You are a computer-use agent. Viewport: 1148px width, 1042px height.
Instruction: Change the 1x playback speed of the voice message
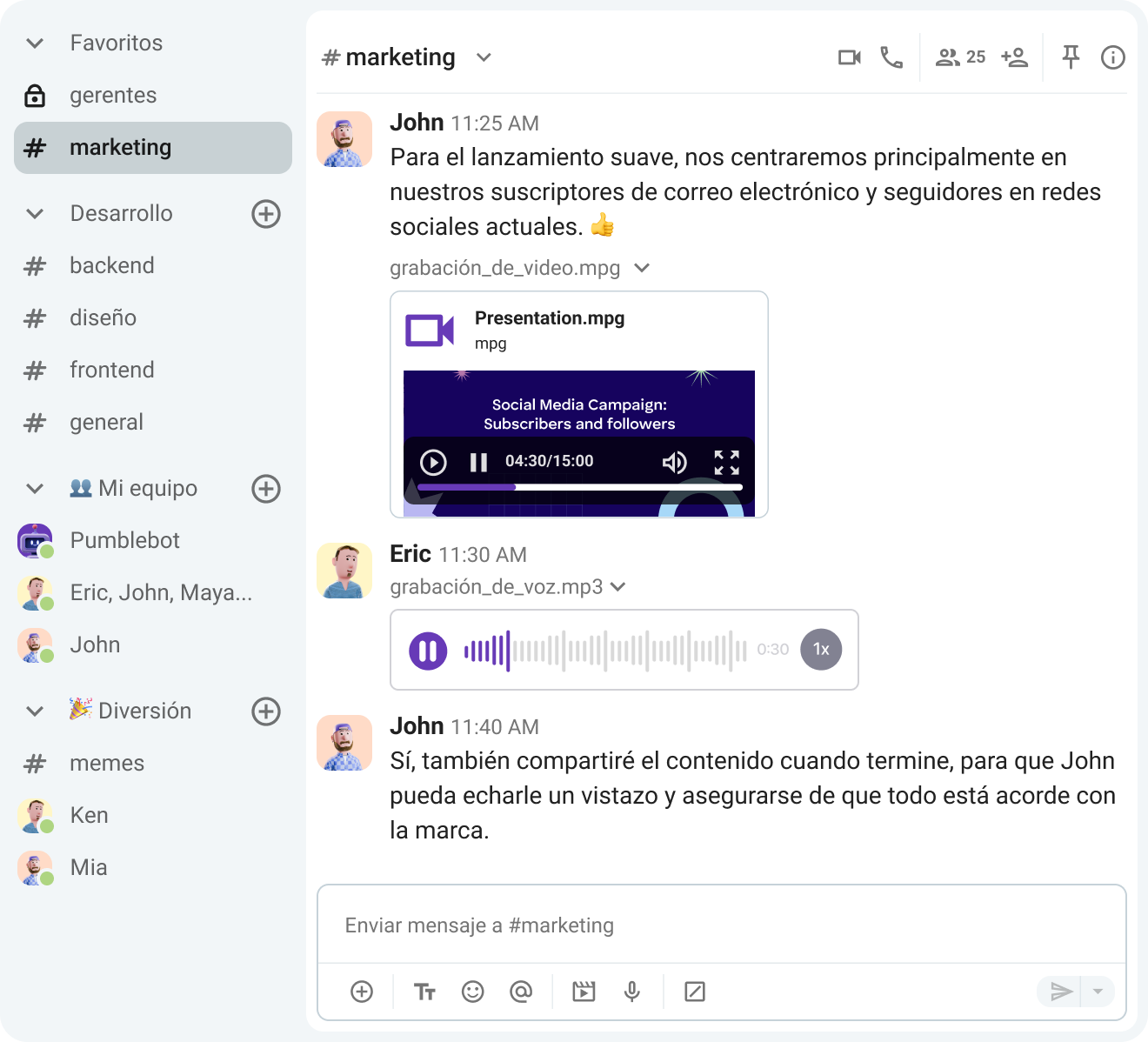[x=820, y=649]
